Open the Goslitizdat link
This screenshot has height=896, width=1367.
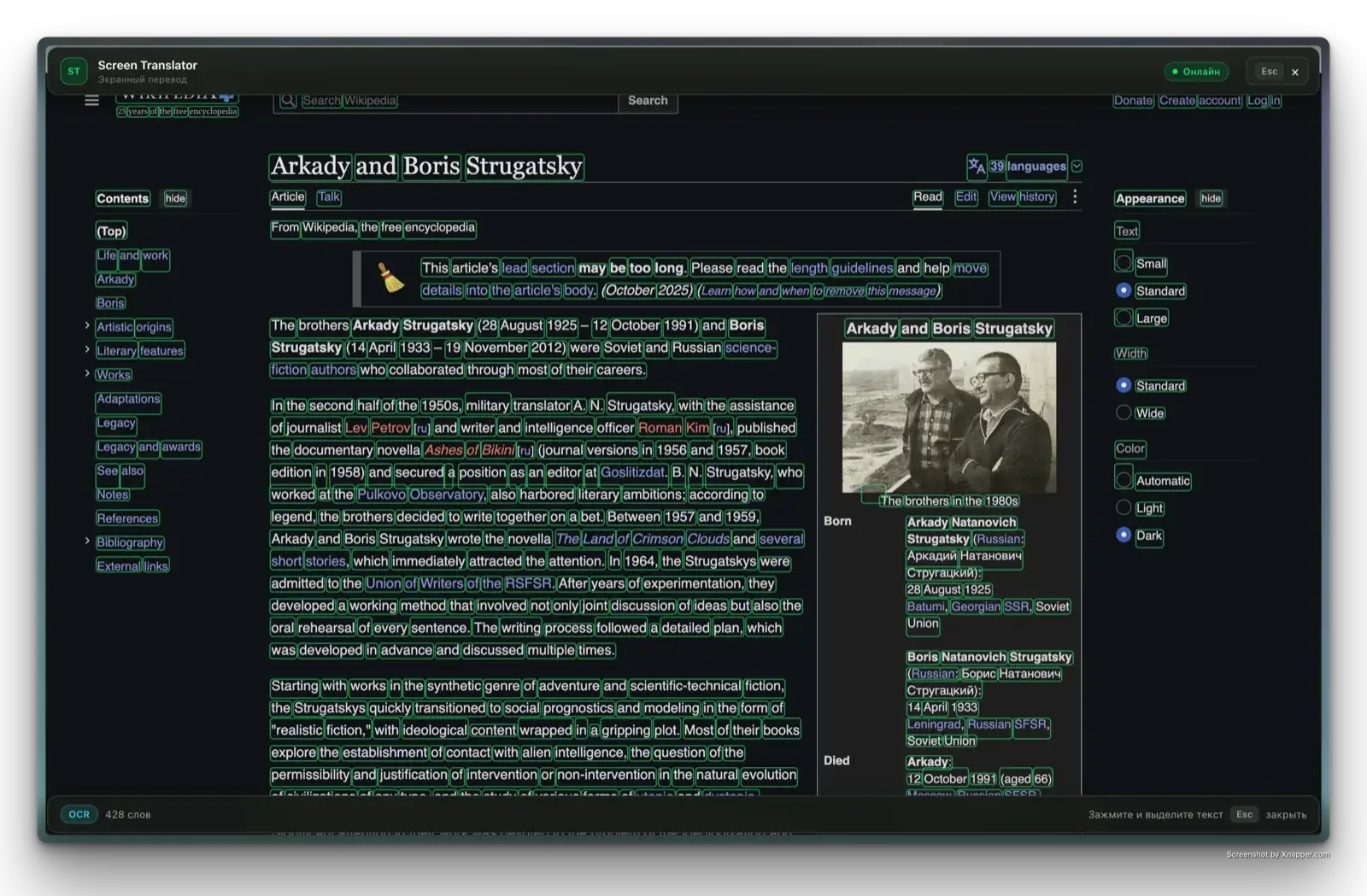pyautogui.click(x=632, y=472)
